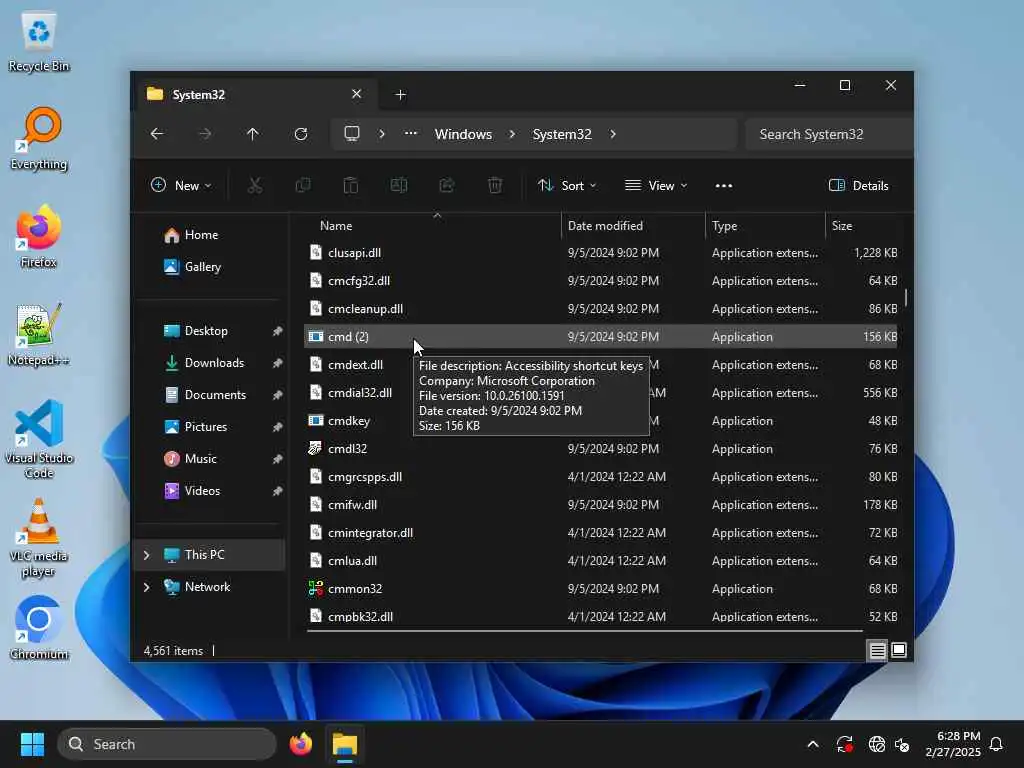Show hidden system tray icons
The image size is (1024, 768).
813,744
